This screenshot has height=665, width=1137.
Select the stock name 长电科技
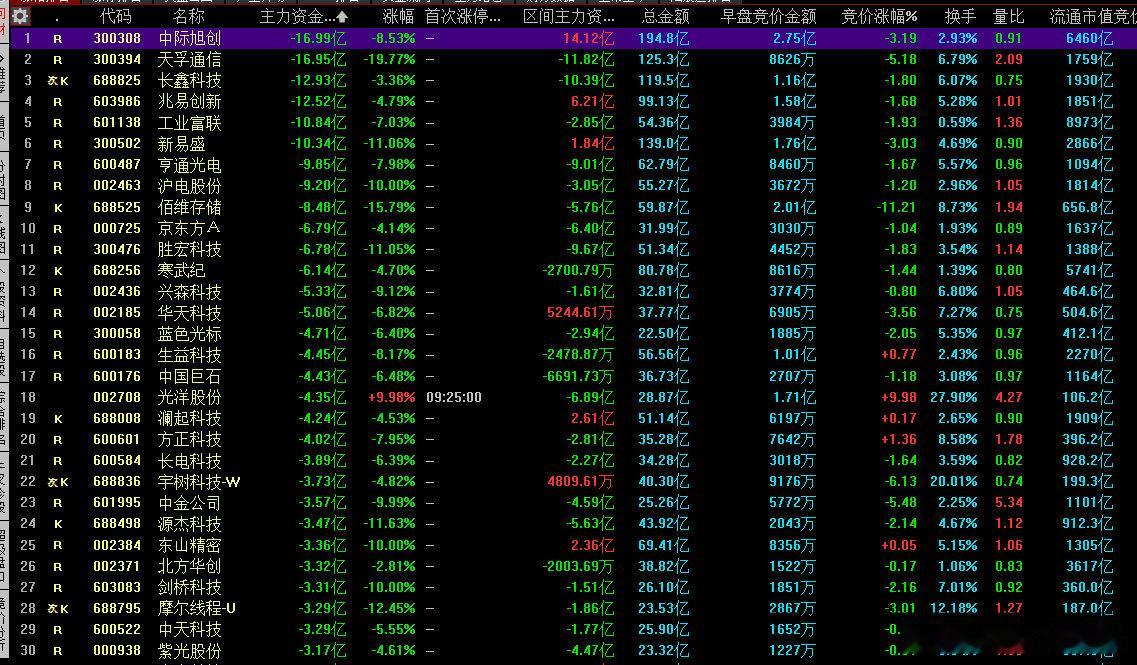coord(189,460)
